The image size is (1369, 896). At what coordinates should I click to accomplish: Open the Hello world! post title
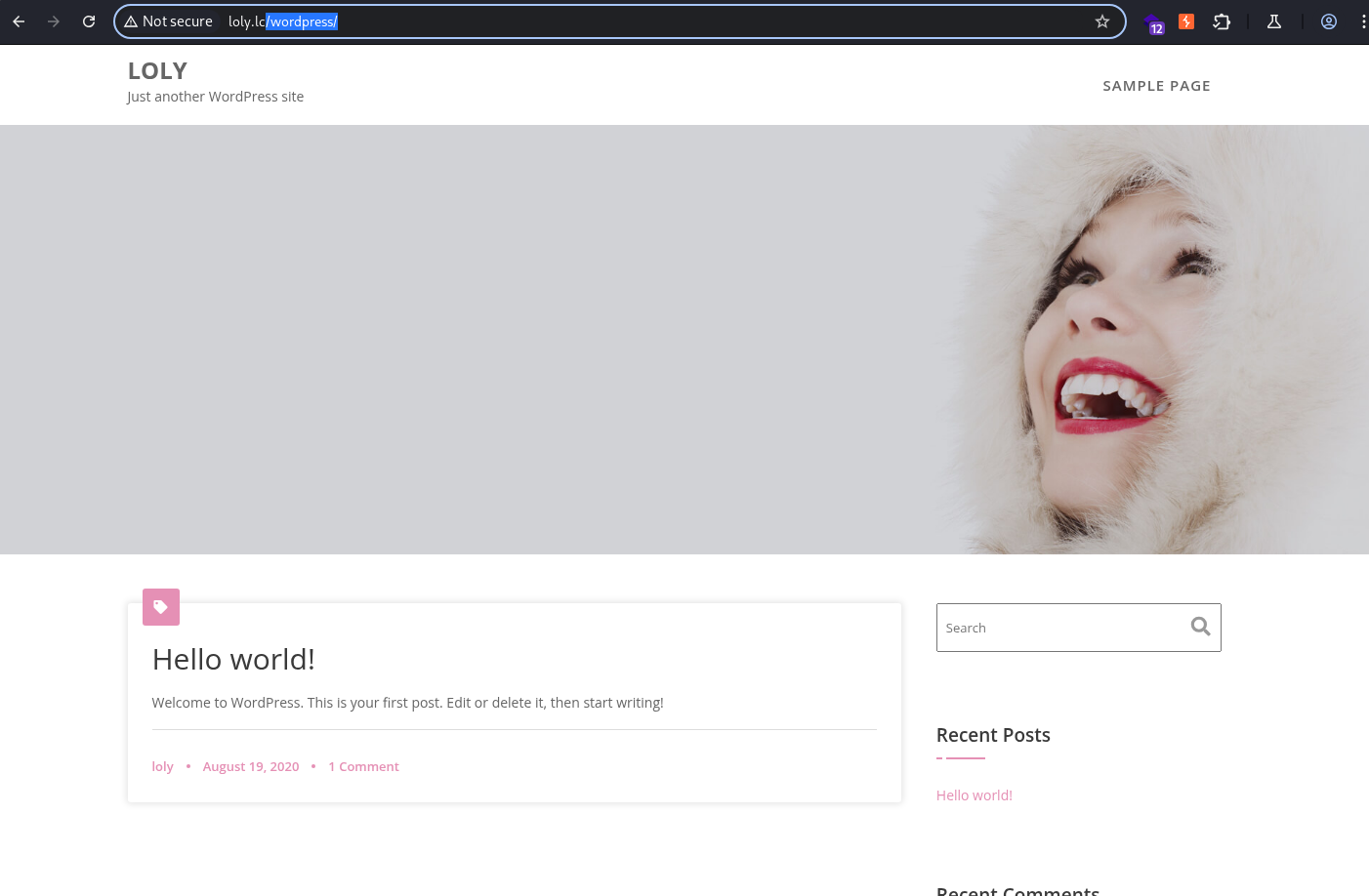click(x=233, y=660)
